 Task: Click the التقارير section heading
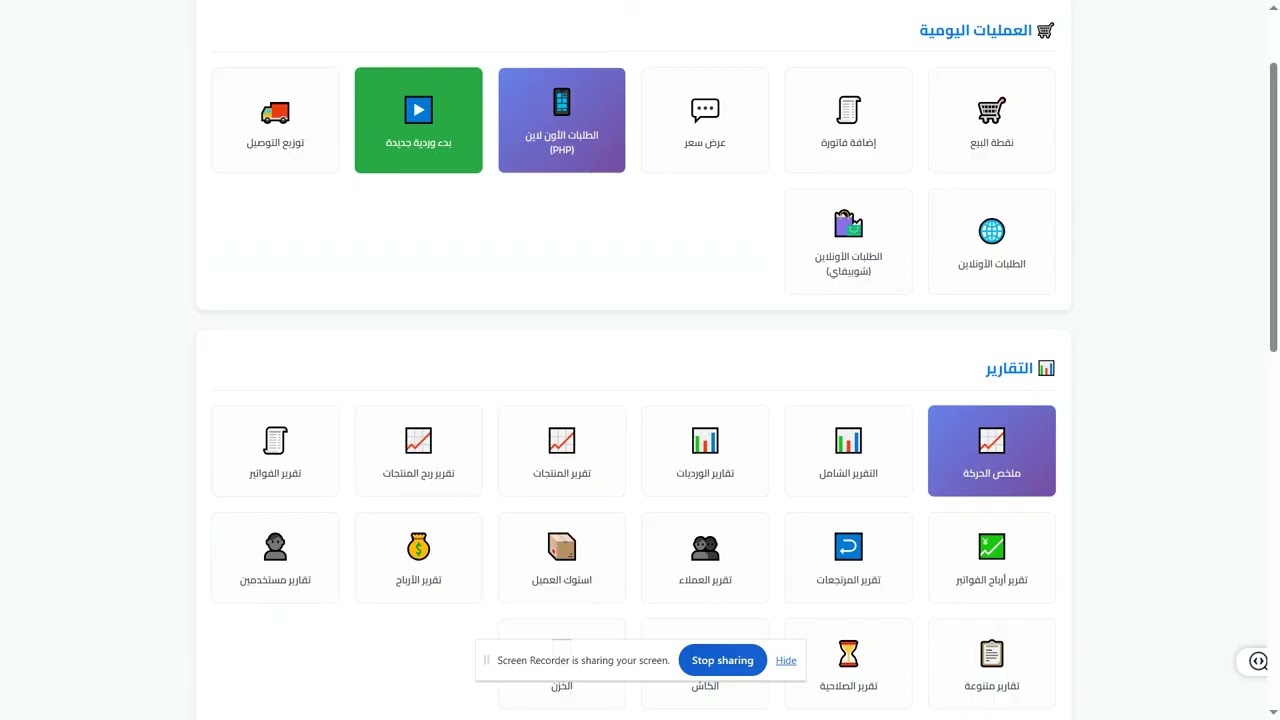point(1020,368)
